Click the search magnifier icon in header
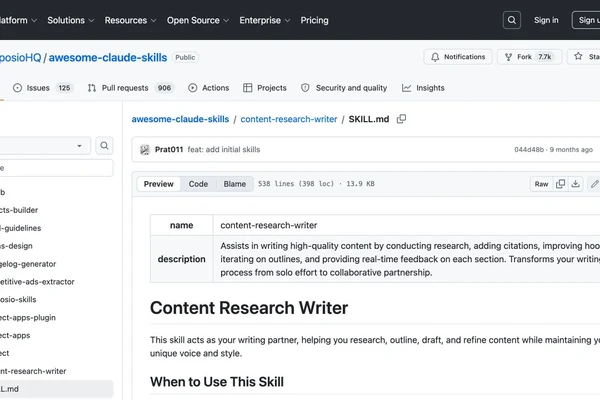Screen dimensions: 600x400 click(512, 20)
